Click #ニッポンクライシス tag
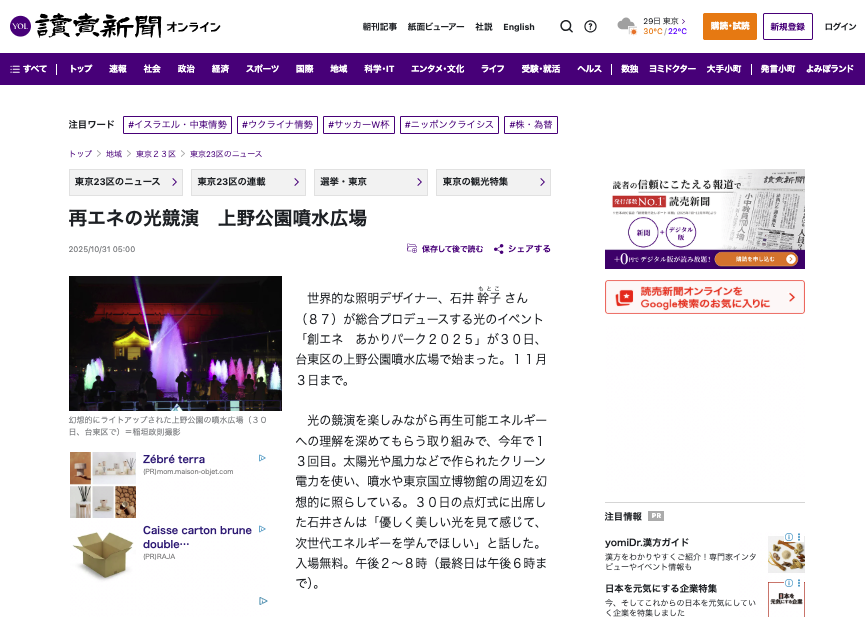 pos(450,125)
